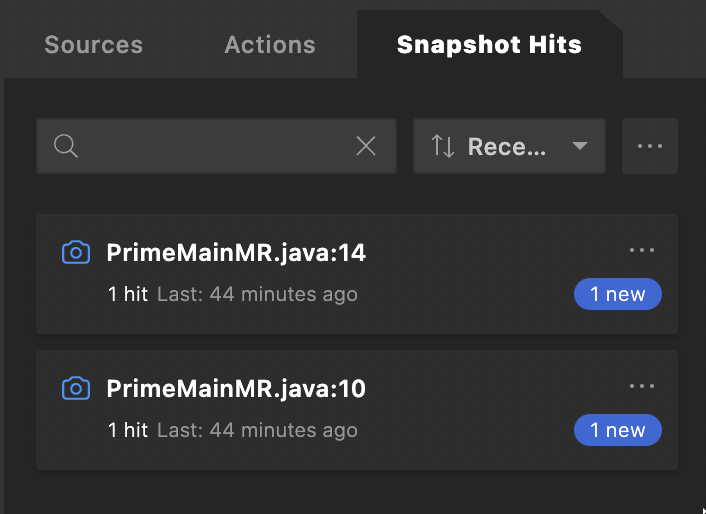Open the toolbar more options menu

[650, 146]
